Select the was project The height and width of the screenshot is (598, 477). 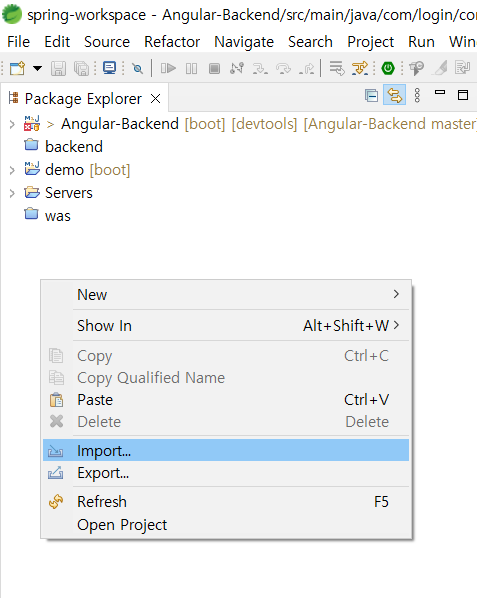point(58,216)
